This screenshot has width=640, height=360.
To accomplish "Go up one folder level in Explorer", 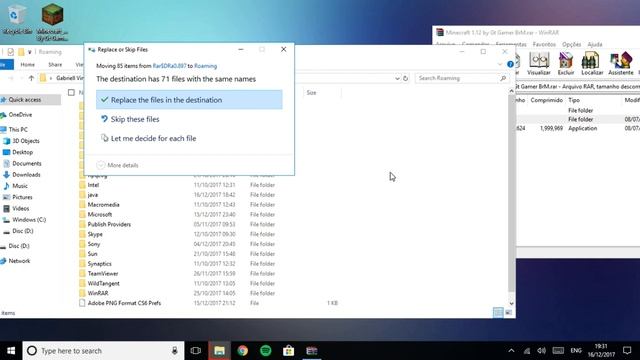I will pyautogui.click(x=31, y=78).
